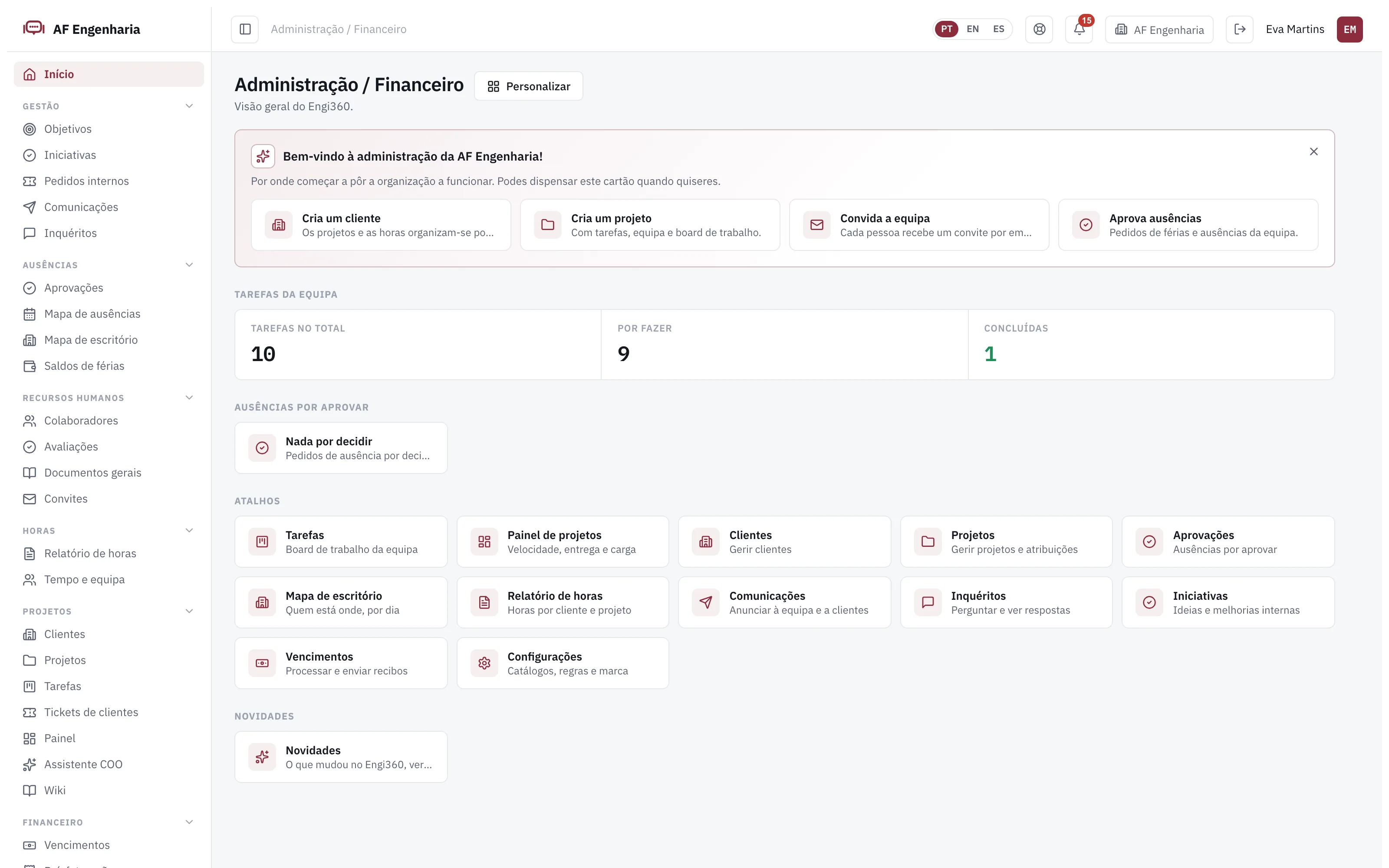The width and height of the screenshot is (1389, 868).
Task: Open the AF Engenharia organization switcher
Action: [x=1159, y=29]
